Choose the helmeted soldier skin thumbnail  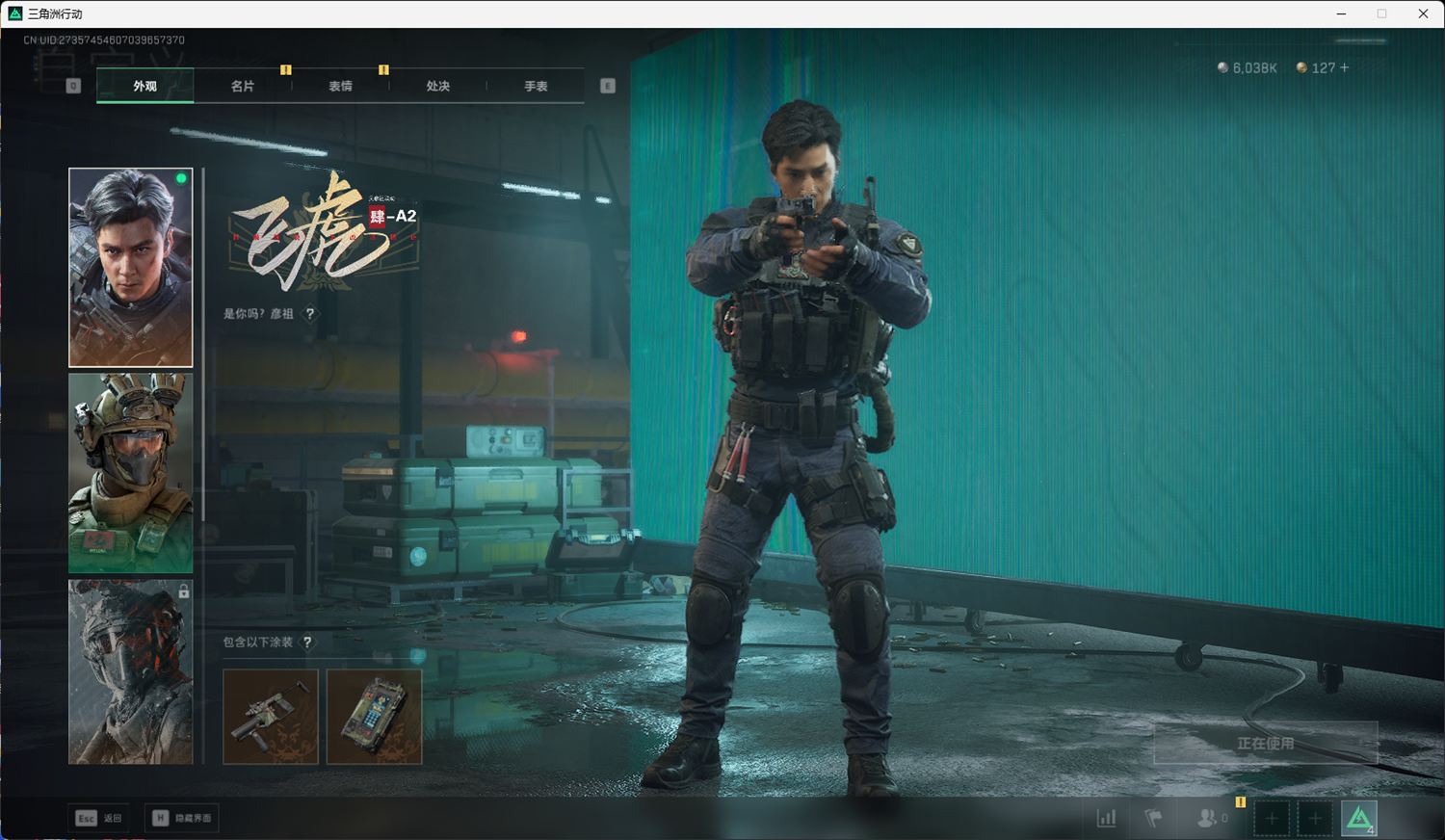tap(131, 473)
